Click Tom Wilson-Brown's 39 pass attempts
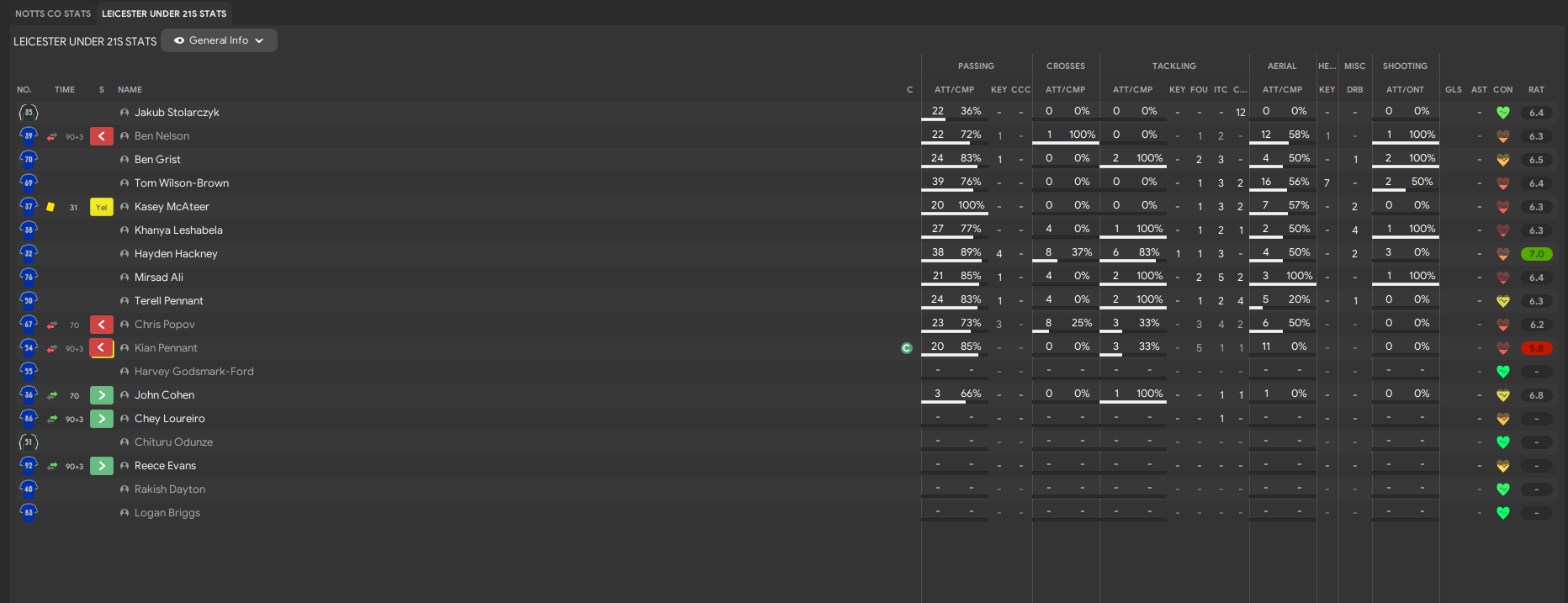The image size is (1568, 603). click(x=937, y=182)
